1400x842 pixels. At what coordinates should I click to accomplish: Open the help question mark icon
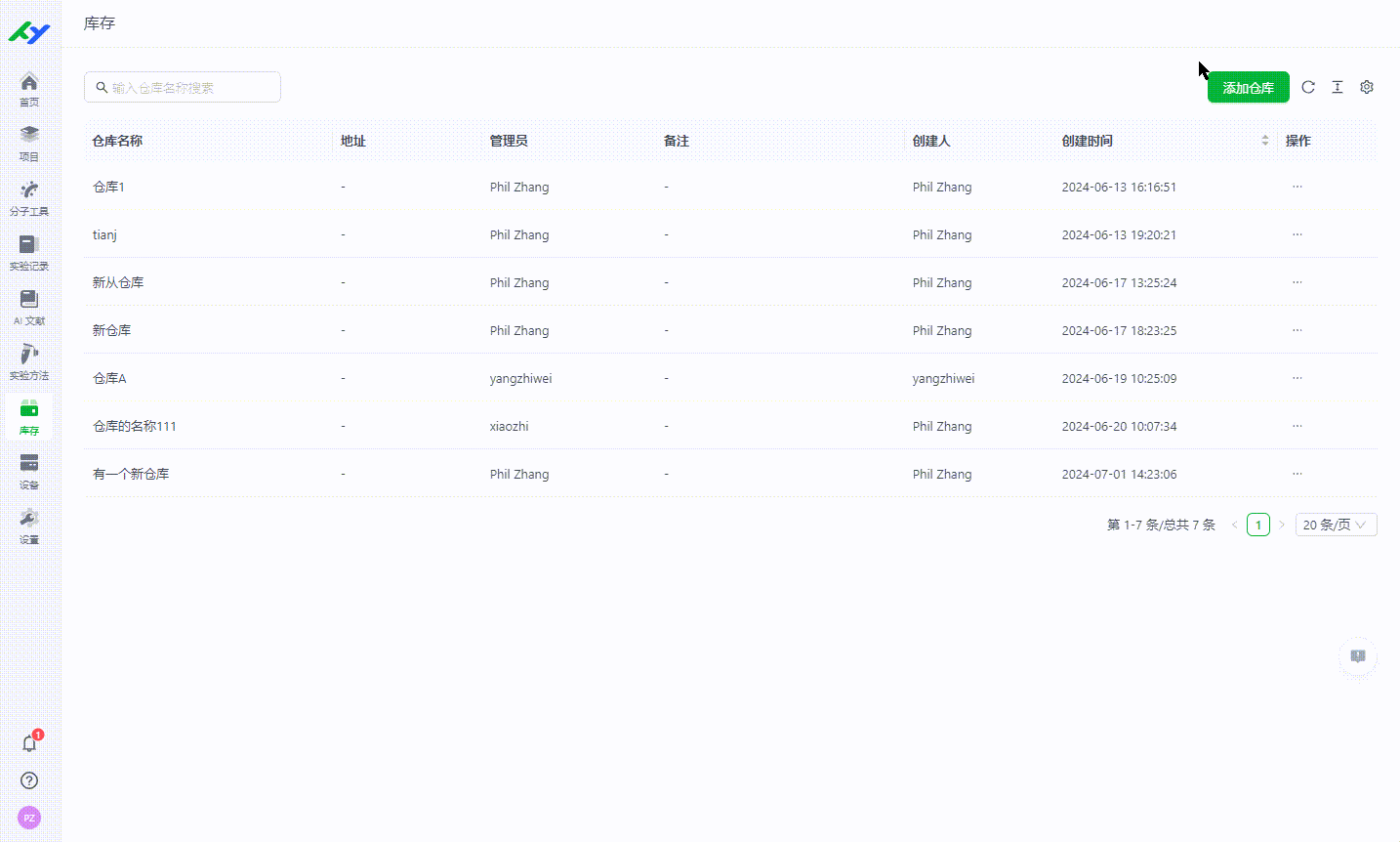pyautogui.click(x=29, y=780)
